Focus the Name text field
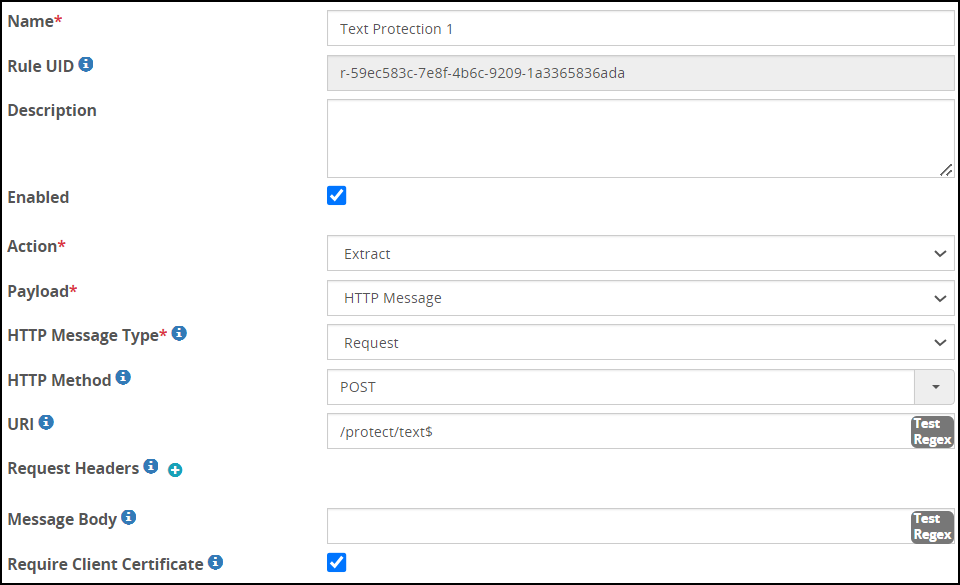 (640, 28)
